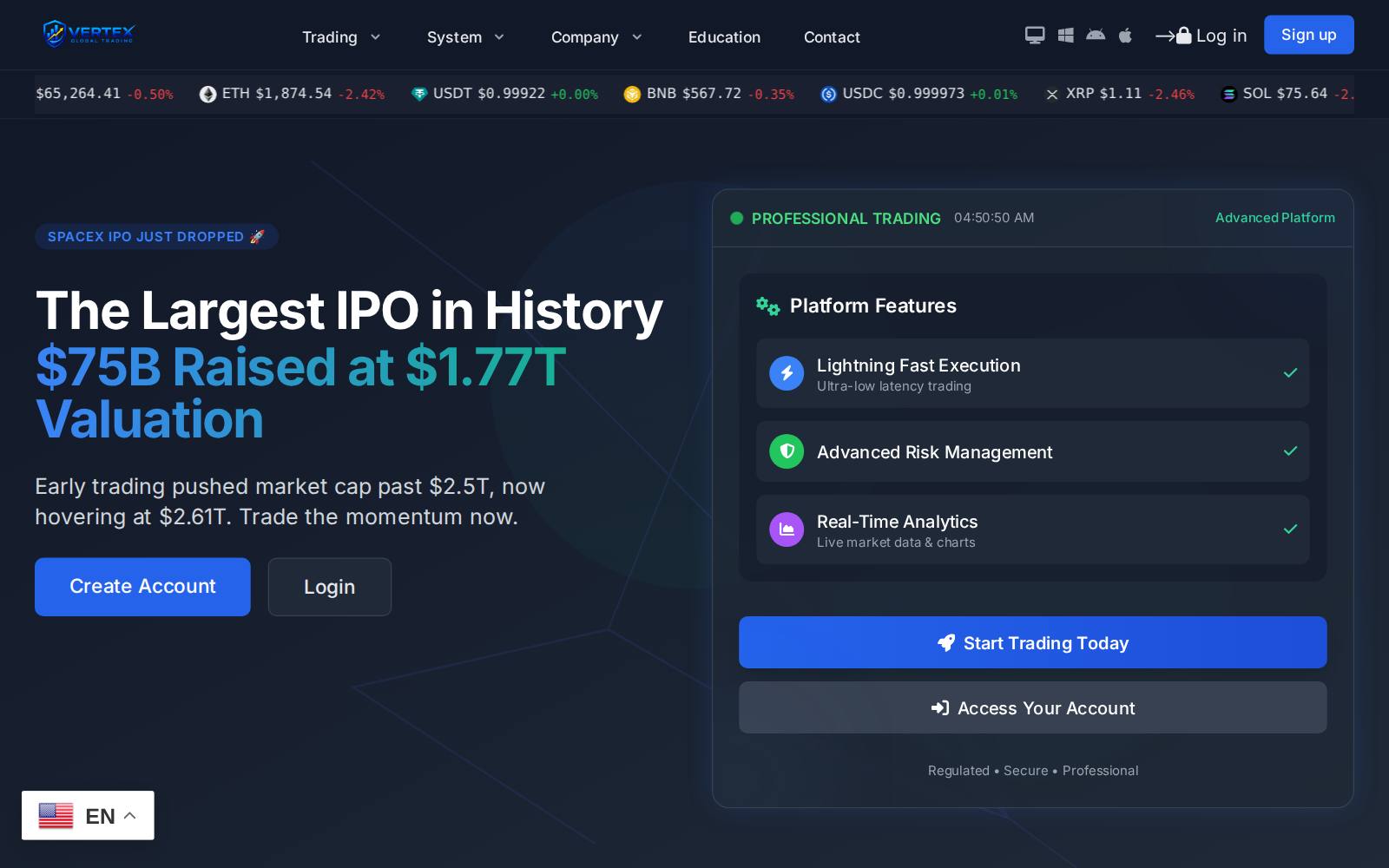Click the XRP price $1.11

(1121, 93)
